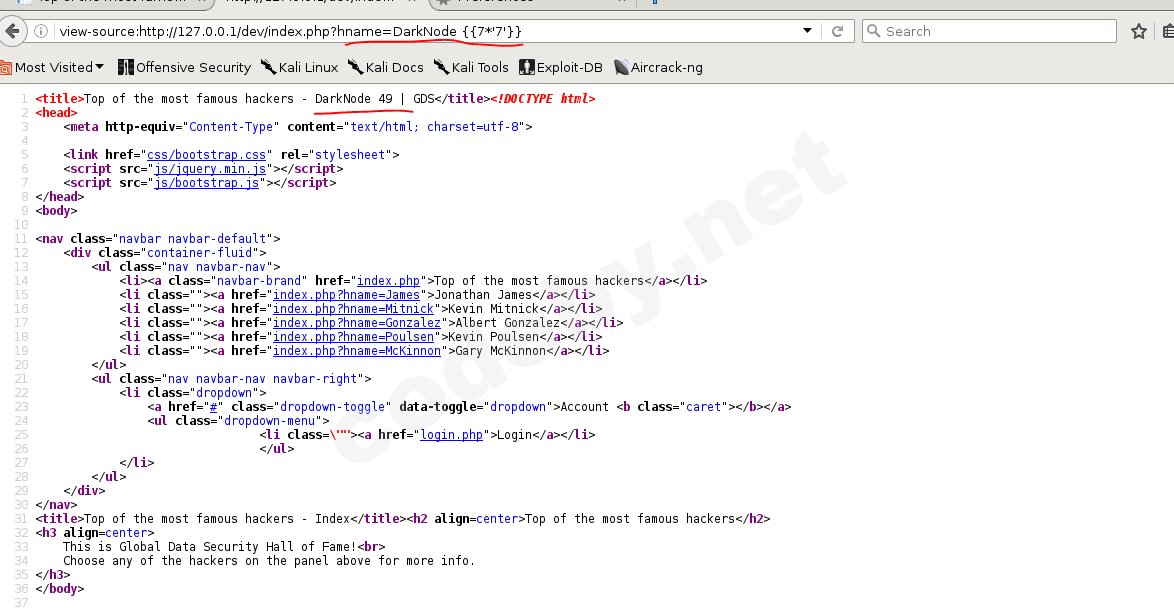Viewport: 1174px width, 613px height.
Task: Click the Kali Linux dragon icon
Action: click(x=268, y=67)
